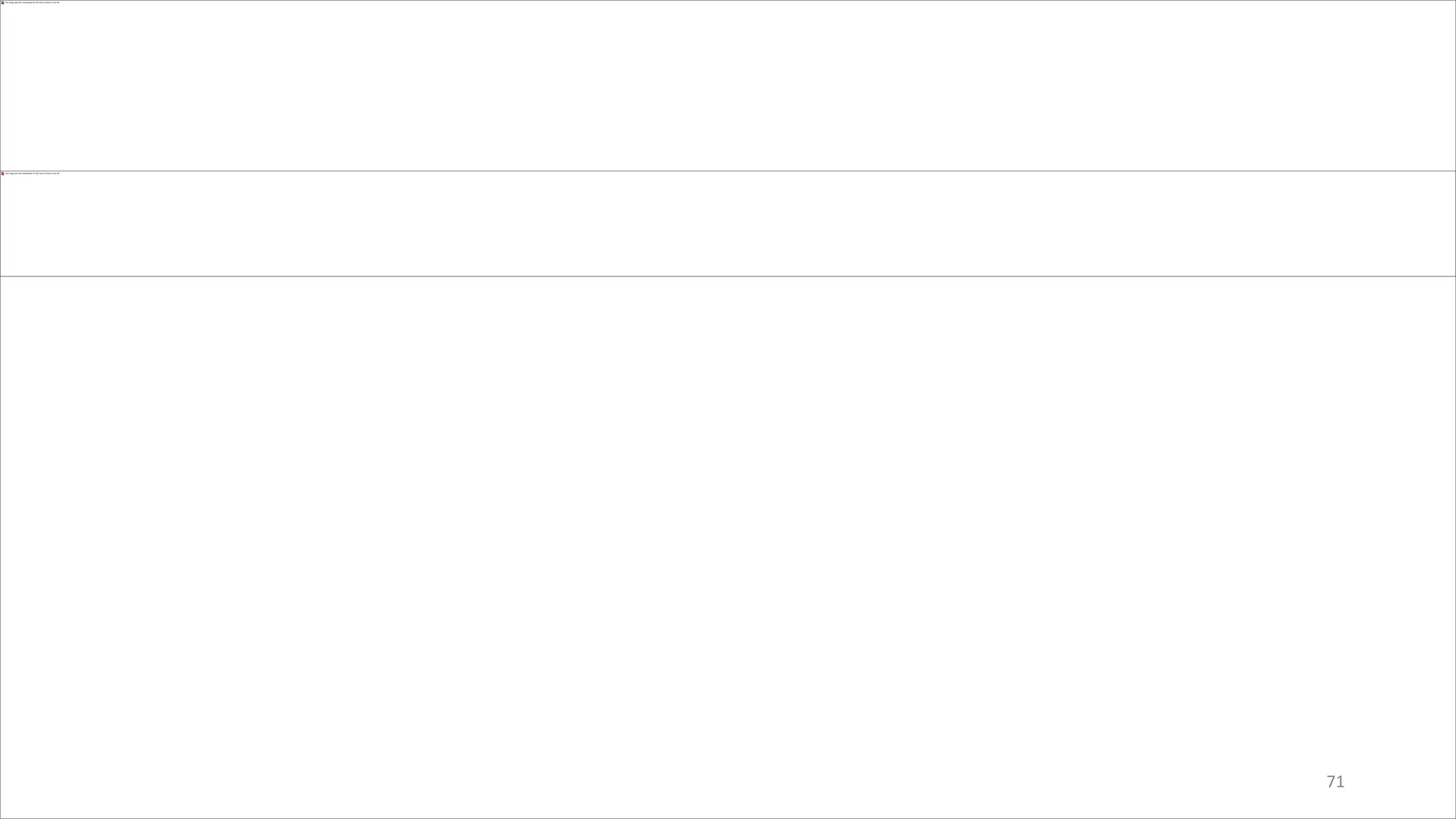Click the slide number 71
The height and width of the screenshot is (819, 1456).
[1335, 781]
